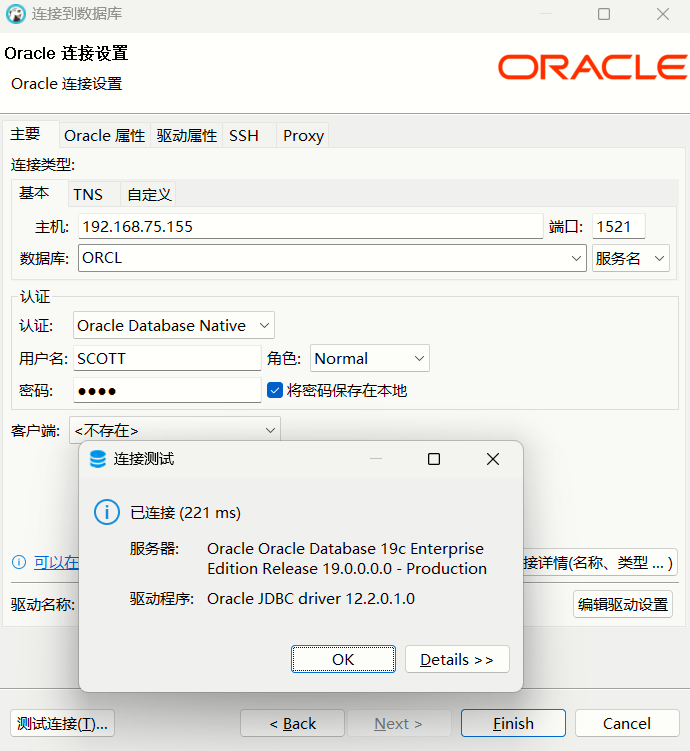
Task: Toggle the 将密码保存在本地 checkbox
Action: click(274, 390)
